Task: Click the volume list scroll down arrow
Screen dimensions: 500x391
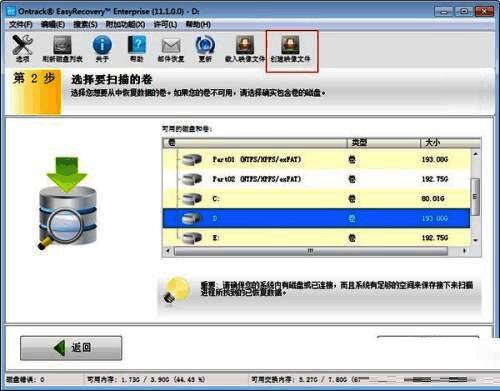Action: pos(475,240)
